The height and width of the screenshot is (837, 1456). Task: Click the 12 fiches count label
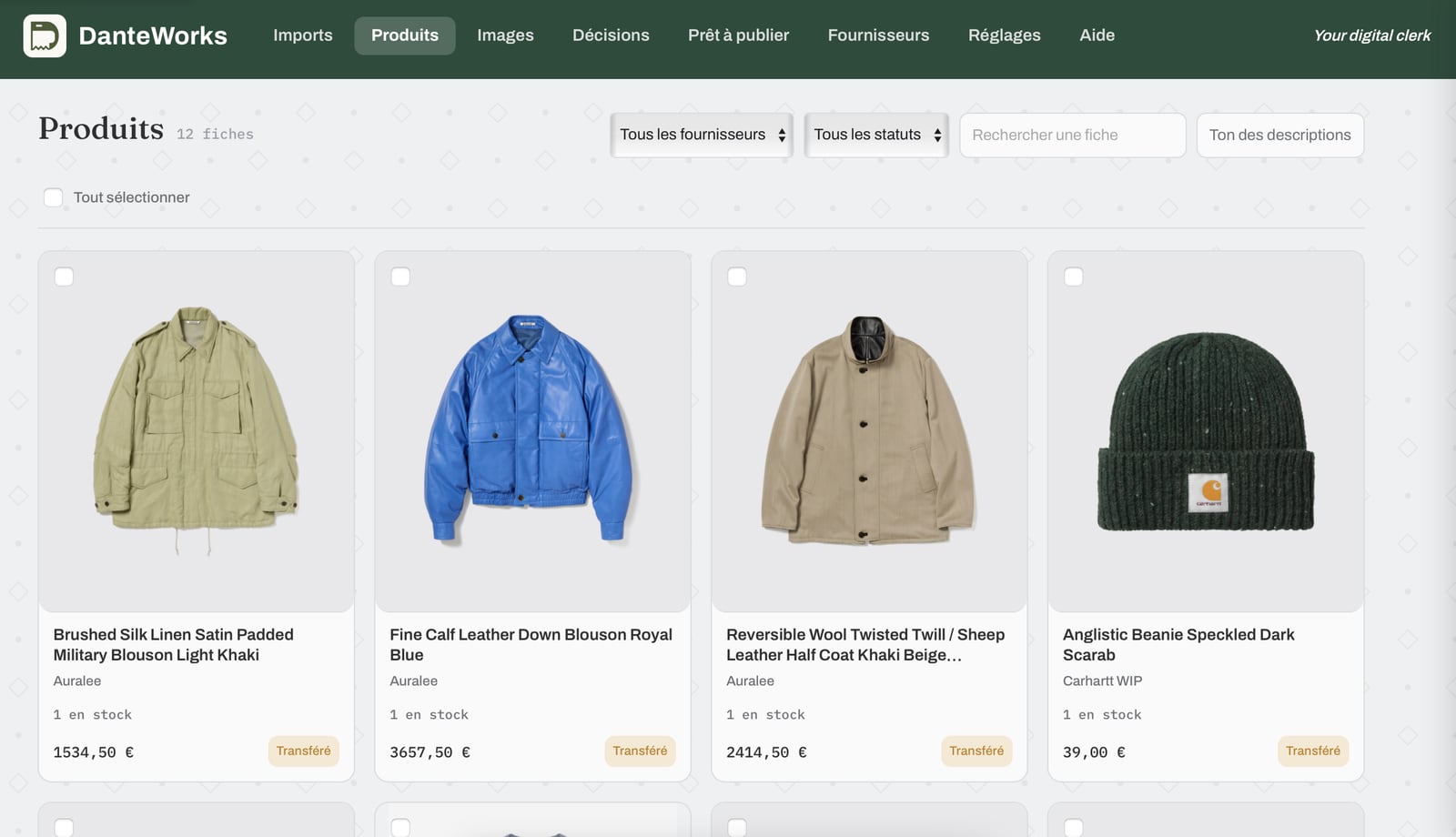tap(215, 134)
